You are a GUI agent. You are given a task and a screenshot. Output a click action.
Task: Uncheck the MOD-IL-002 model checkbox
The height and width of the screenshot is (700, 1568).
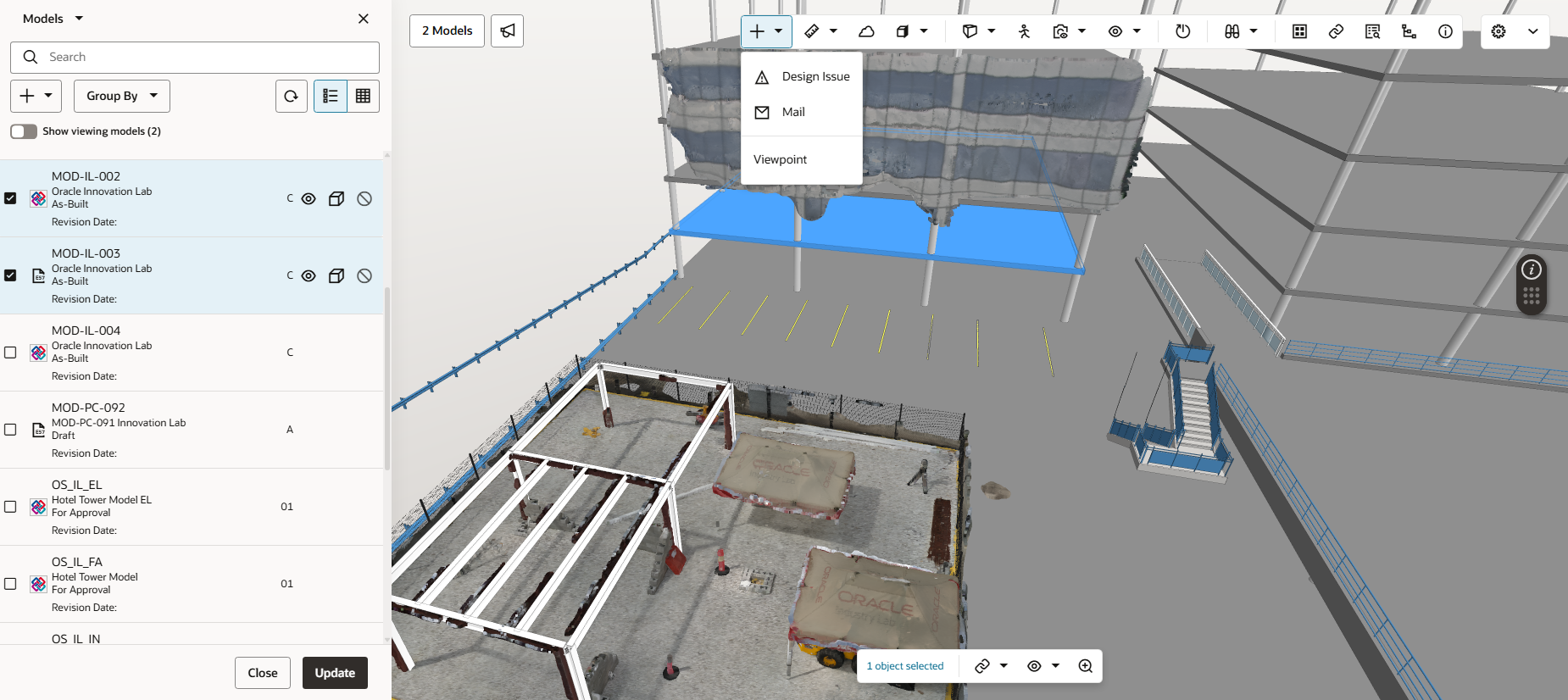(10, 198)
